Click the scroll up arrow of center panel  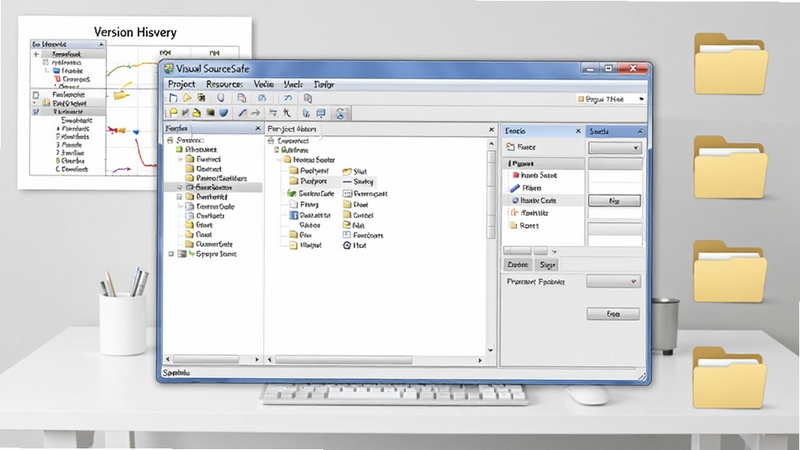click(x=491, y=144)
